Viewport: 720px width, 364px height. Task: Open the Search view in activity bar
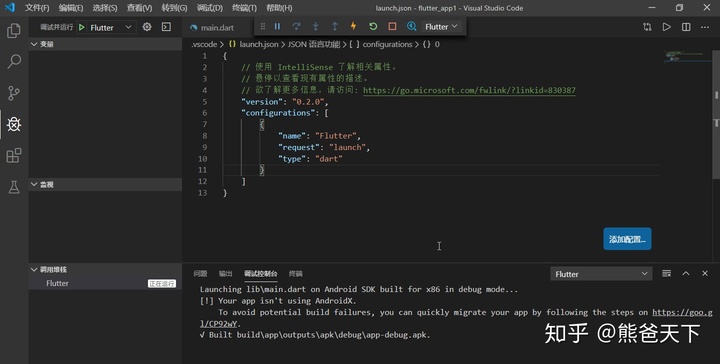(x=14, y=62)
